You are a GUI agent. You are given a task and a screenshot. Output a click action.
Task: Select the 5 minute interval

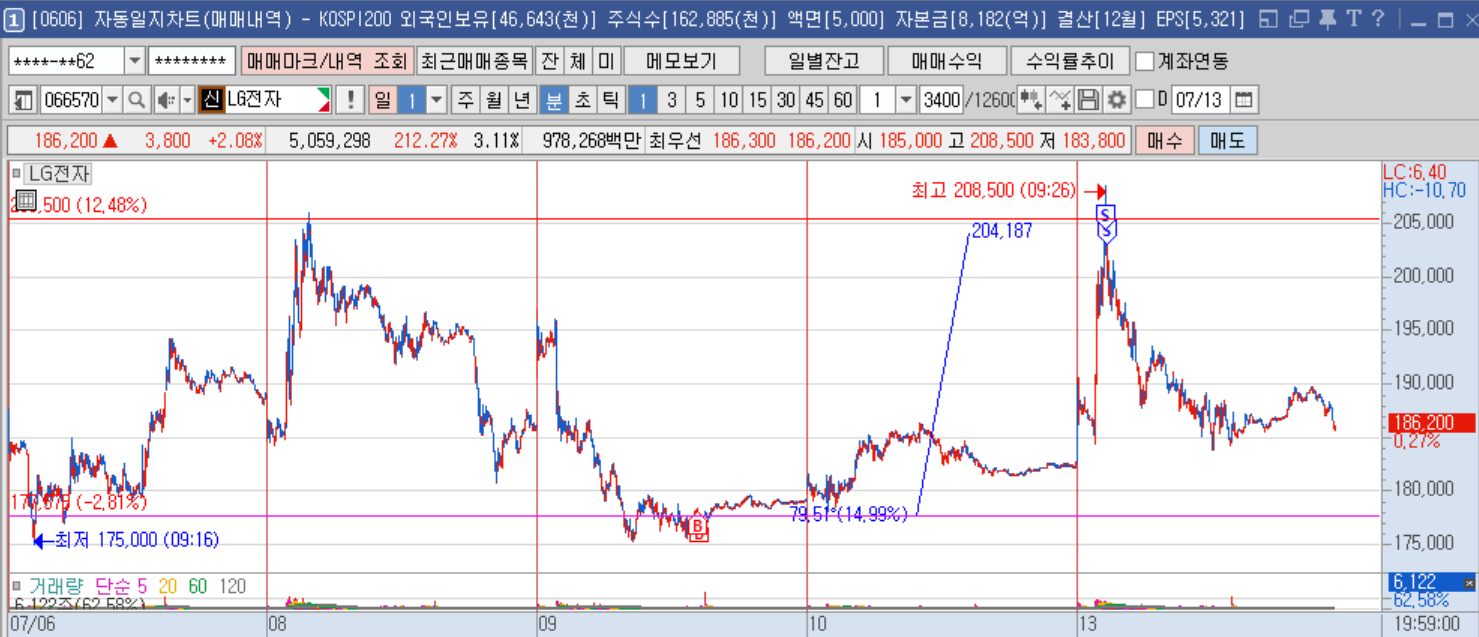coord(700,100)
